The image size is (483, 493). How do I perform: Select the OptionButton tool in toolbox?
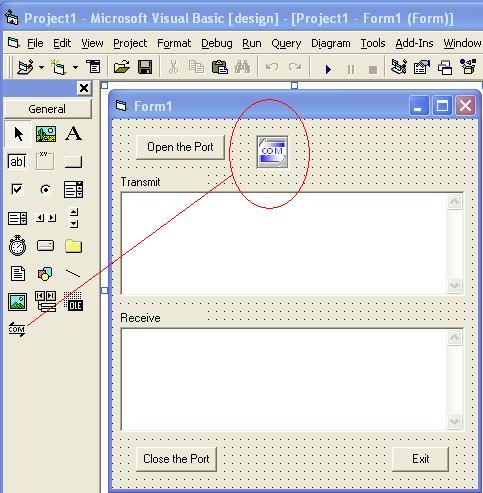46,189
